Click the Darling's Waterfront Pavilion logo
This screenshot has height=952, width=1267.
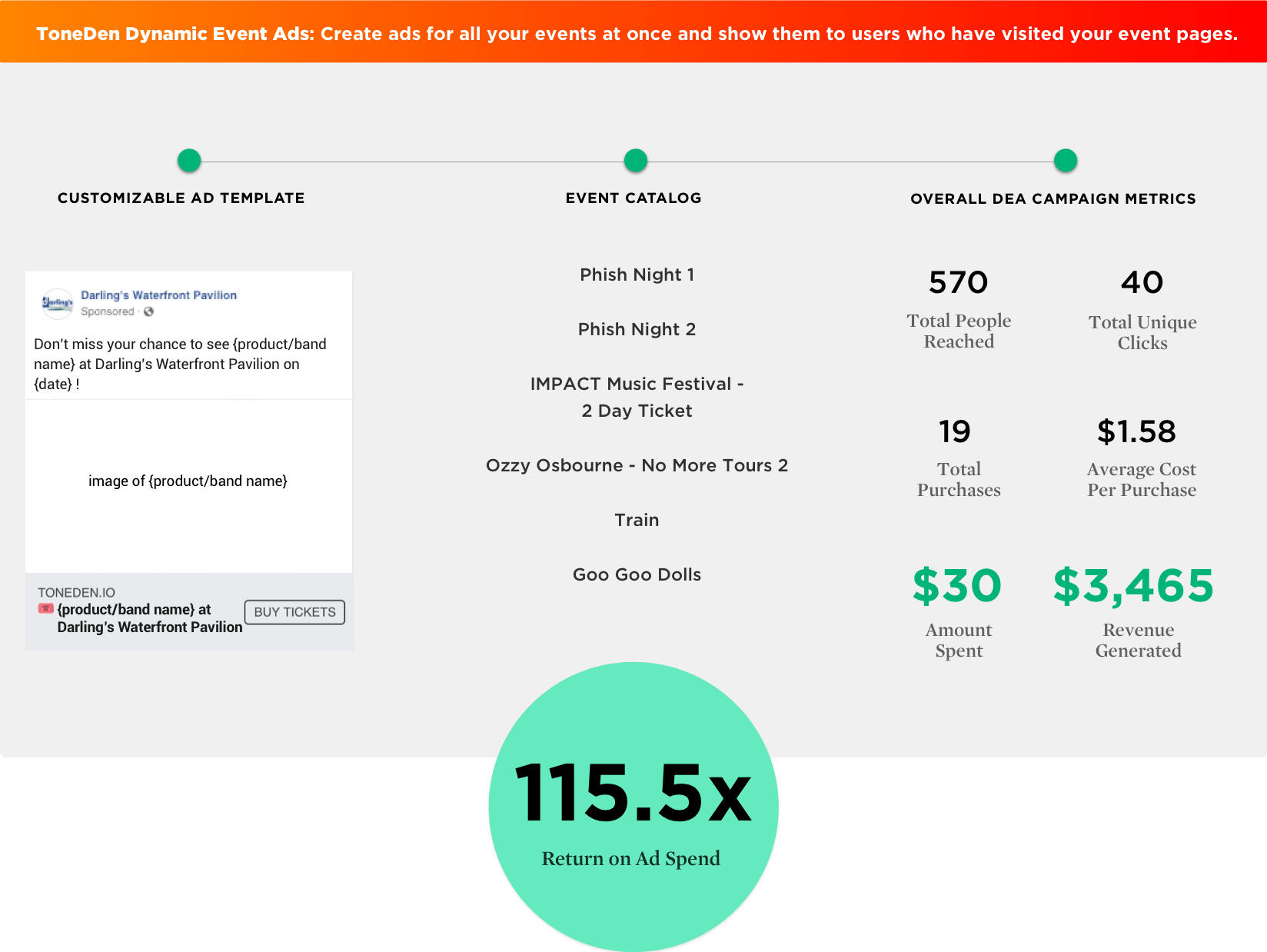coord(58,303)
